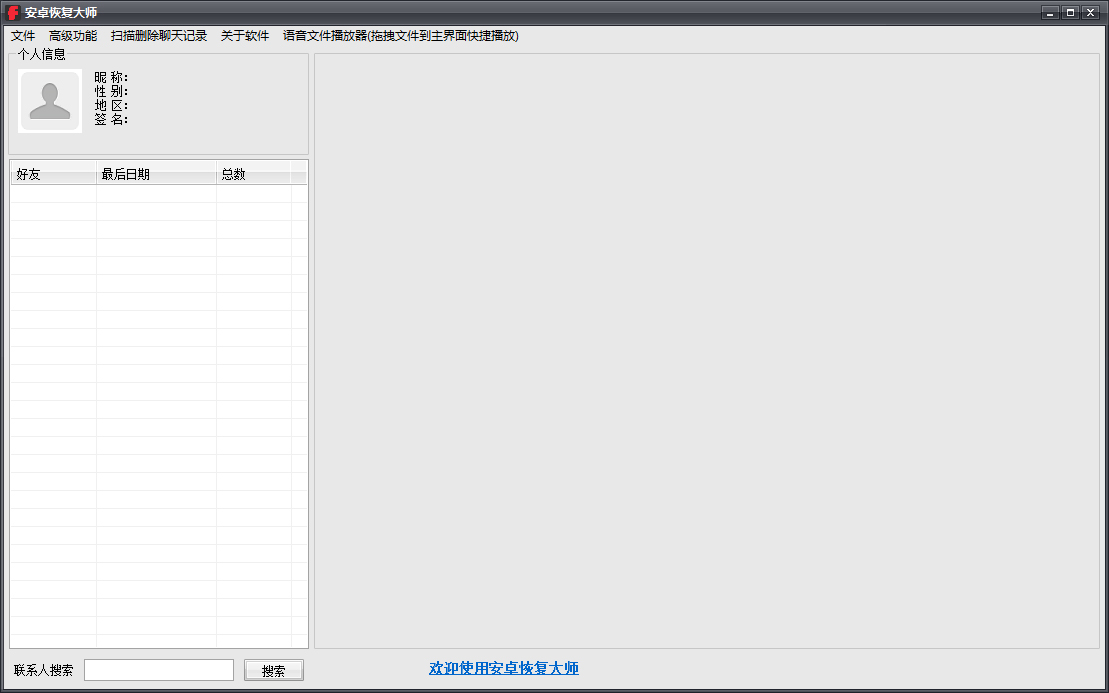Open the 文件 menu

[x=23, y=36]
